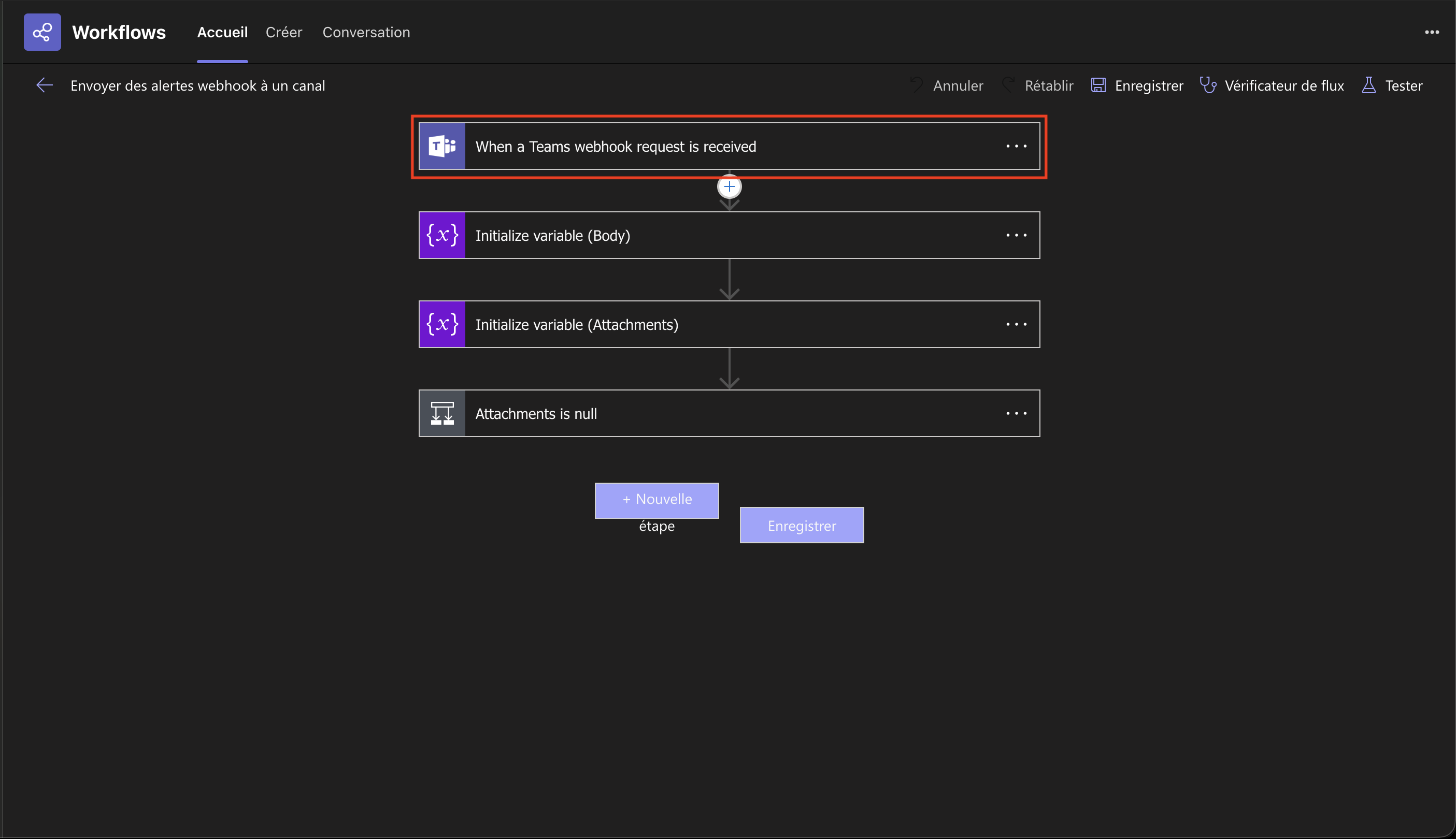This screenshot has height=839, width=1456.
Task: Expand the Attachments is null condition card
Action: [692, 414]
